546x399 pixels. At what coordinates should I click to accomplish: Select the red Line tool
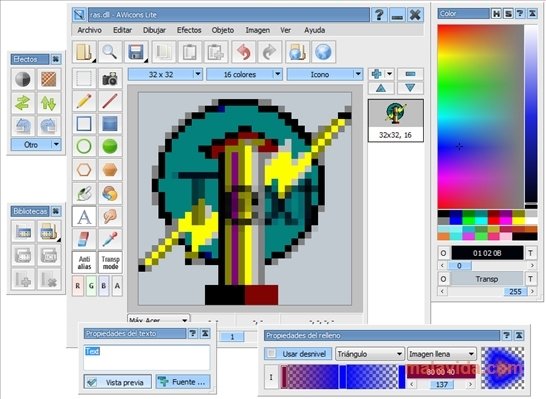[110, 101]
